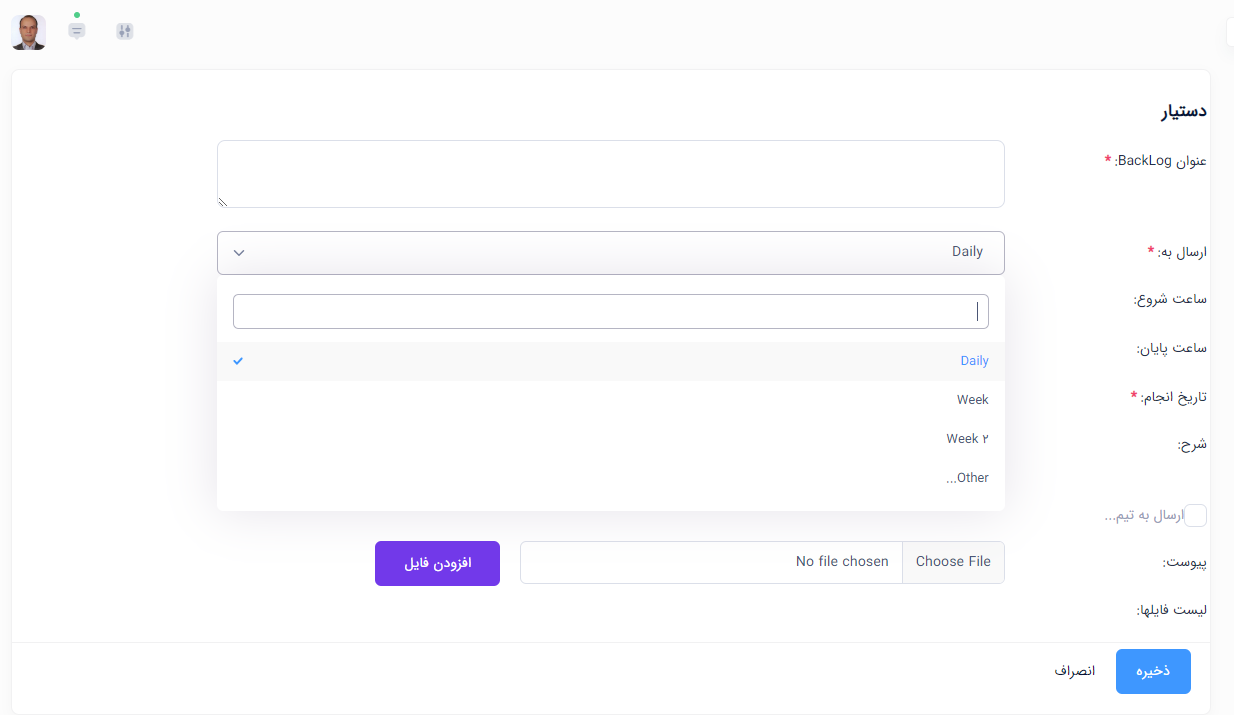Click the No file chosen field
The height and width of the screenshot is (715, 1234).
(x=712, y=562)
